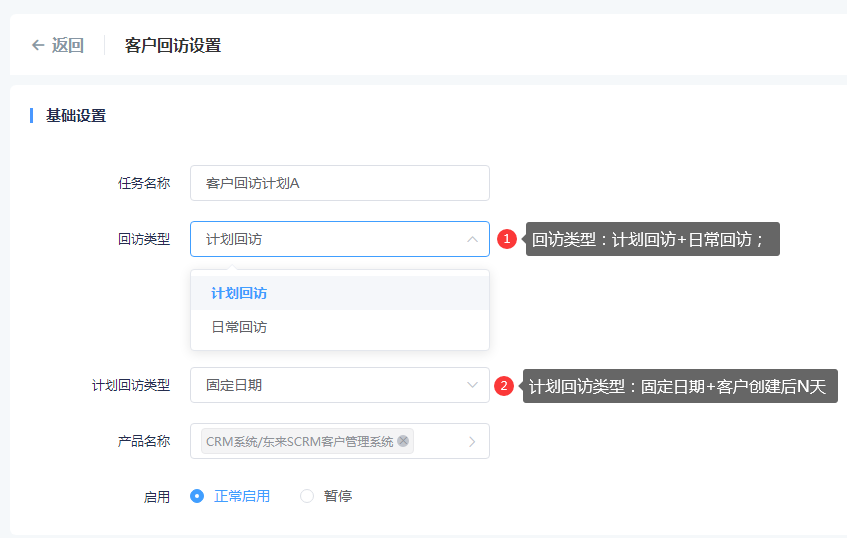Viewport: 847px width, 538px height.
Task: Choose 计划回访 in the dropdown list
Action: click(340, 293)
